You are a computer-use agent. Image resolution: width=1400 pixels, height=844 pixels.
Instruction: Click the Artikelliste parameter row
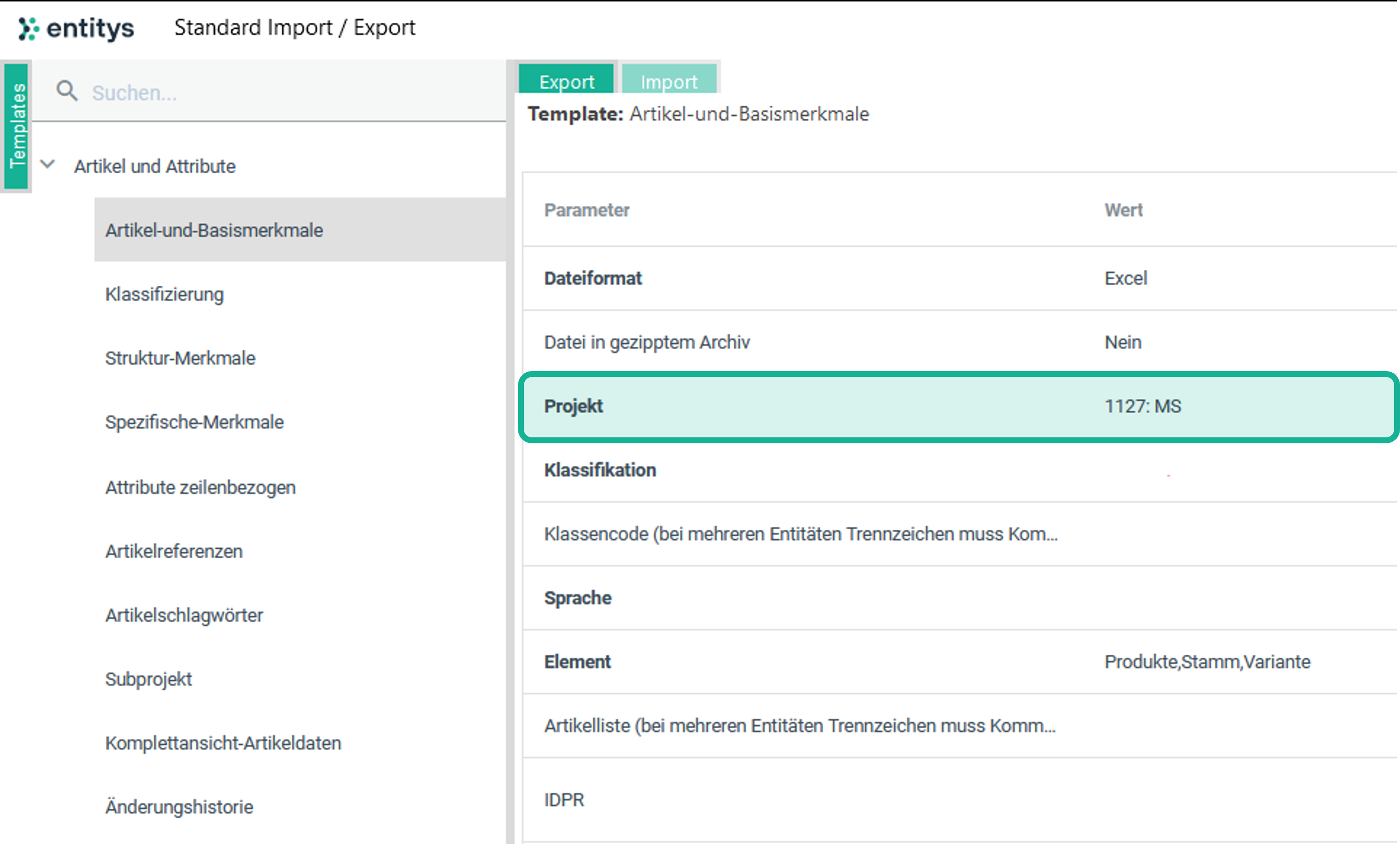click(x=960, y=725)
